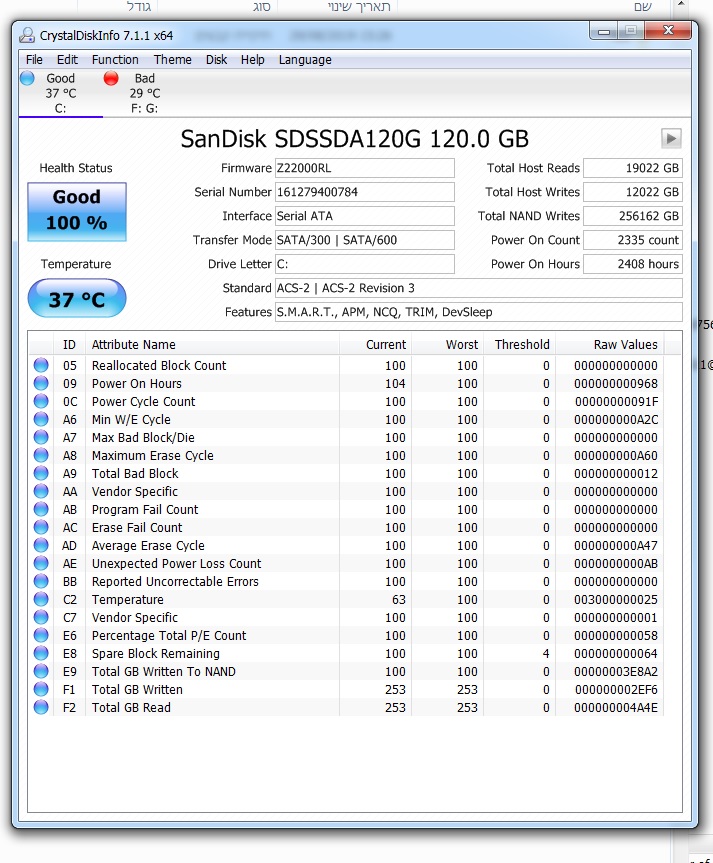This screenshot has height=863, width=713.
Task: Click the current value 63 for Temperature
Action: click(x=399, y=599)
